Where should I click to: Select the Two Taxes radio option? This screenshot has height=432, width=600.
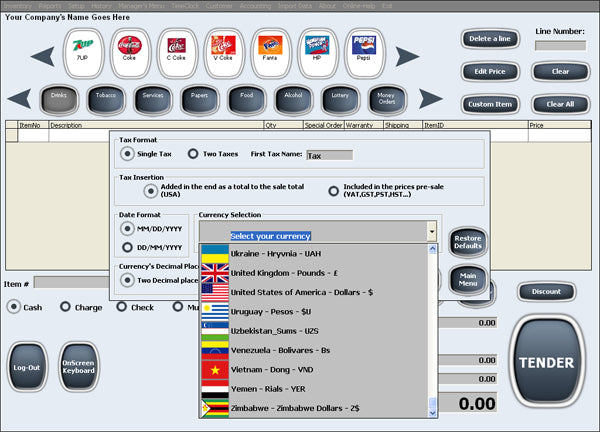point(193,154)
